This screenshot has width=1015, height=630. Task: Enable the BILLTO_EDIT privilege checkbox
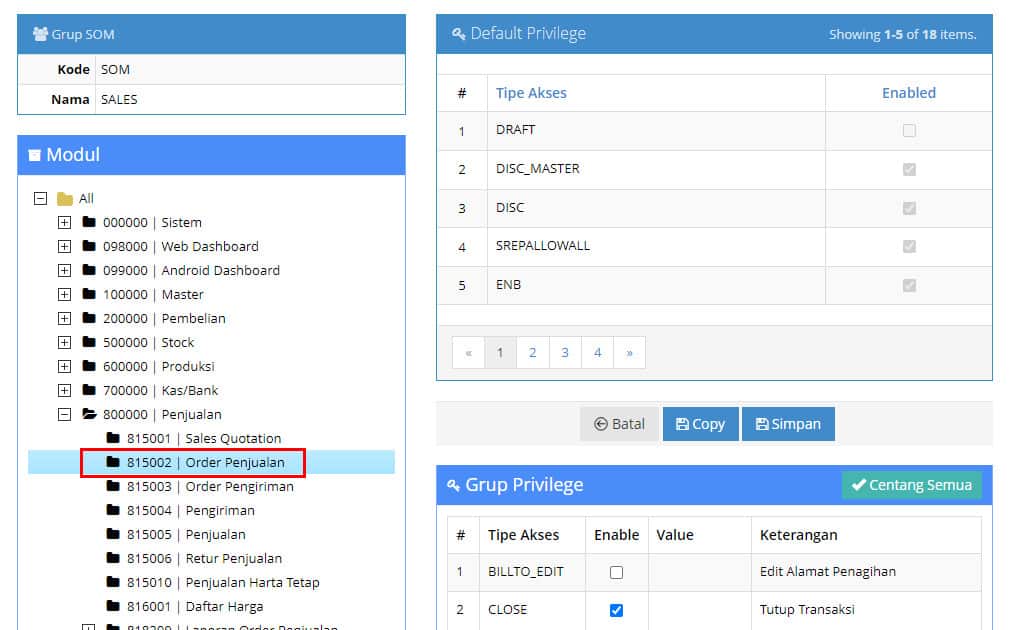tap(616, 572)
